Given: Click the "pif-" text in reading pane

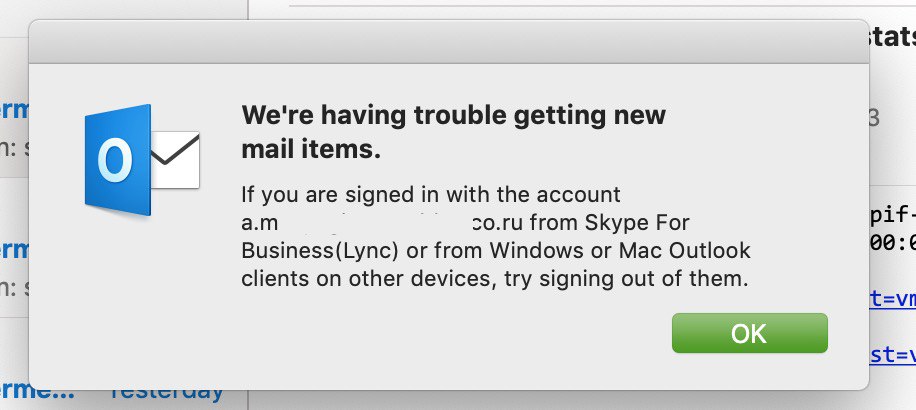Looking at the screenshot, I should (x=892, y=215).
